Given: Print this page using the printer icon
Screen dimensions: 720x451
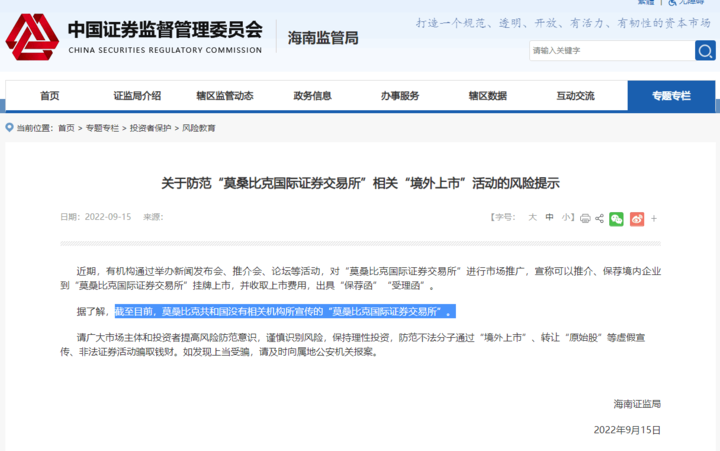Looking at the screenshot, I should tap(585, 218).
